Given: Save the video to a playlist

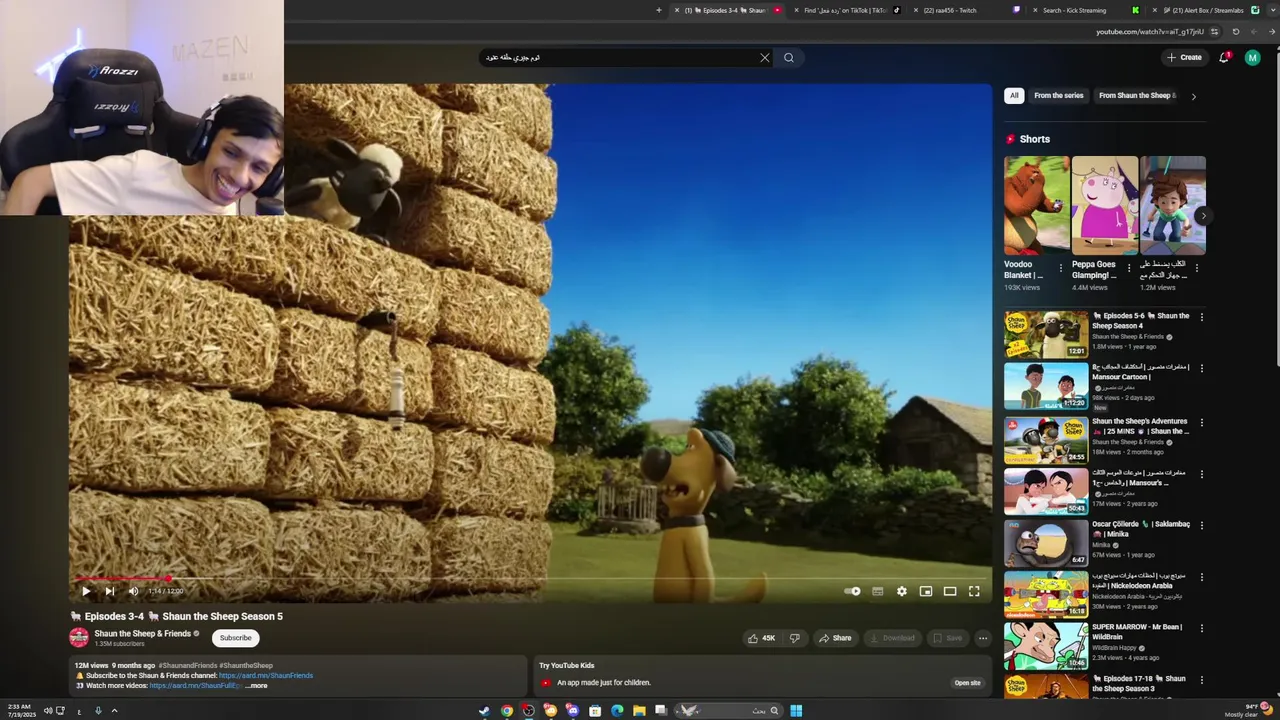Looking at the screenshot, I should click(947, 638).
